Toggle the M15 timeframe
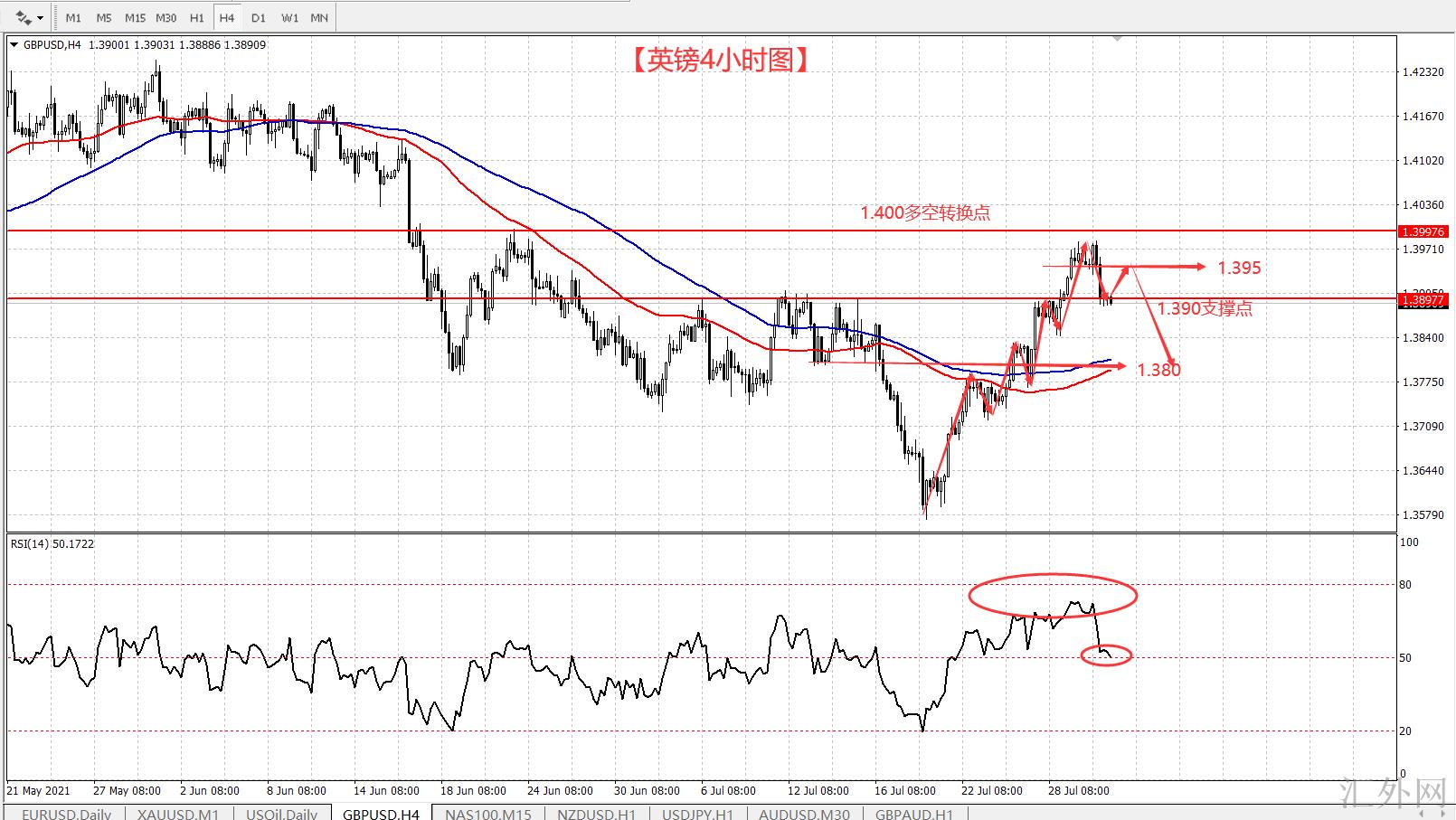Viewport: 1456px width, 820px height. point(135,17)
